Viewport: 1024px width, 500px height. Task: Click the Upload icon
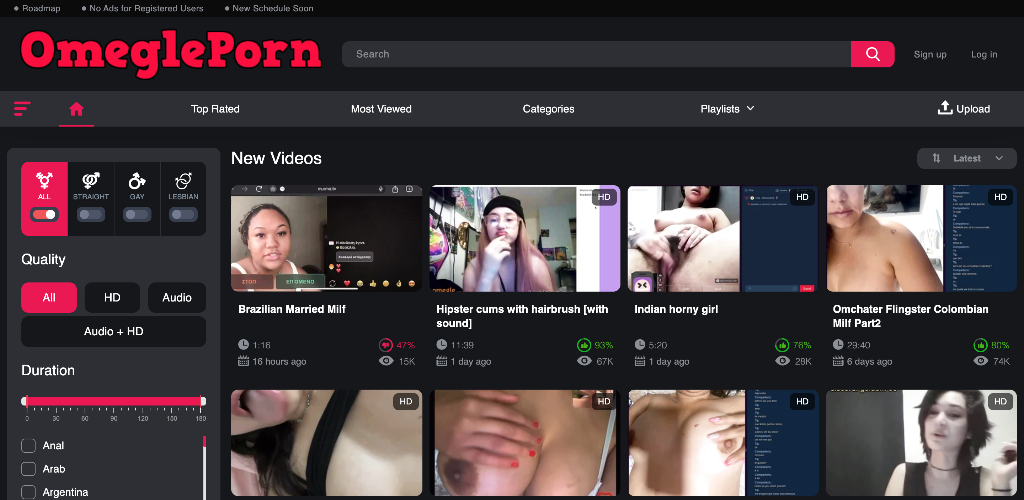944,108
